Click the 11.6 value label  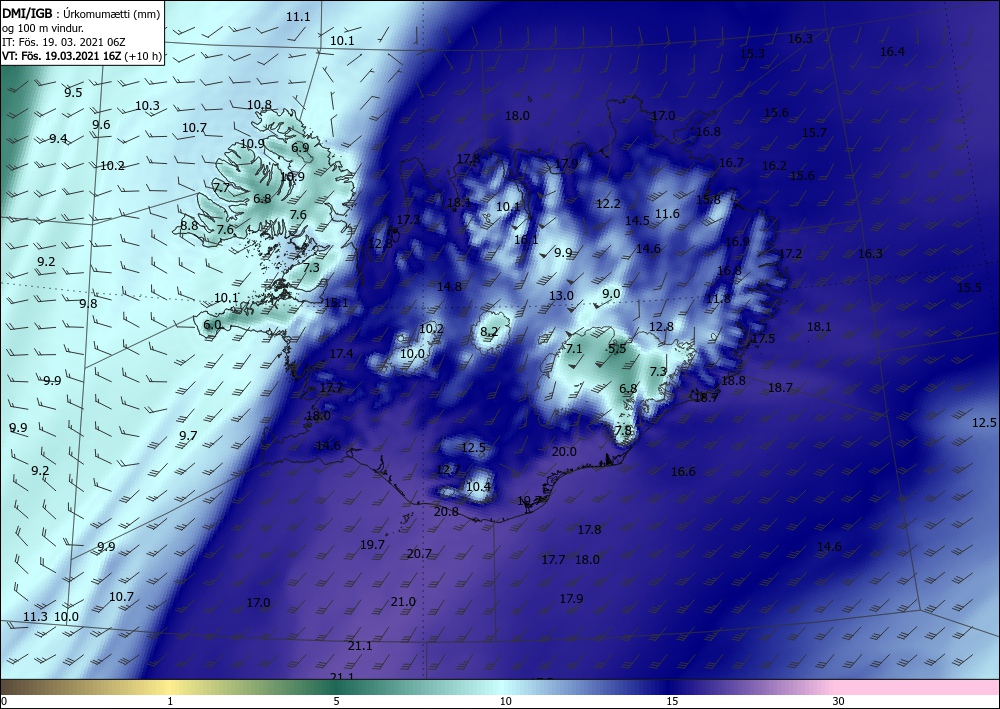click(x=667, y=214)
